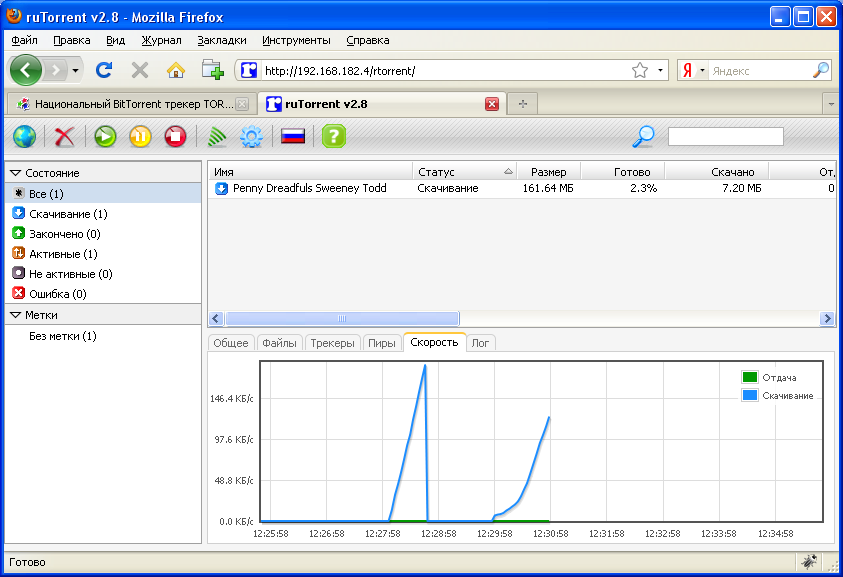Go to home page via house icon

pyautogui.click(x=176, y=70)
